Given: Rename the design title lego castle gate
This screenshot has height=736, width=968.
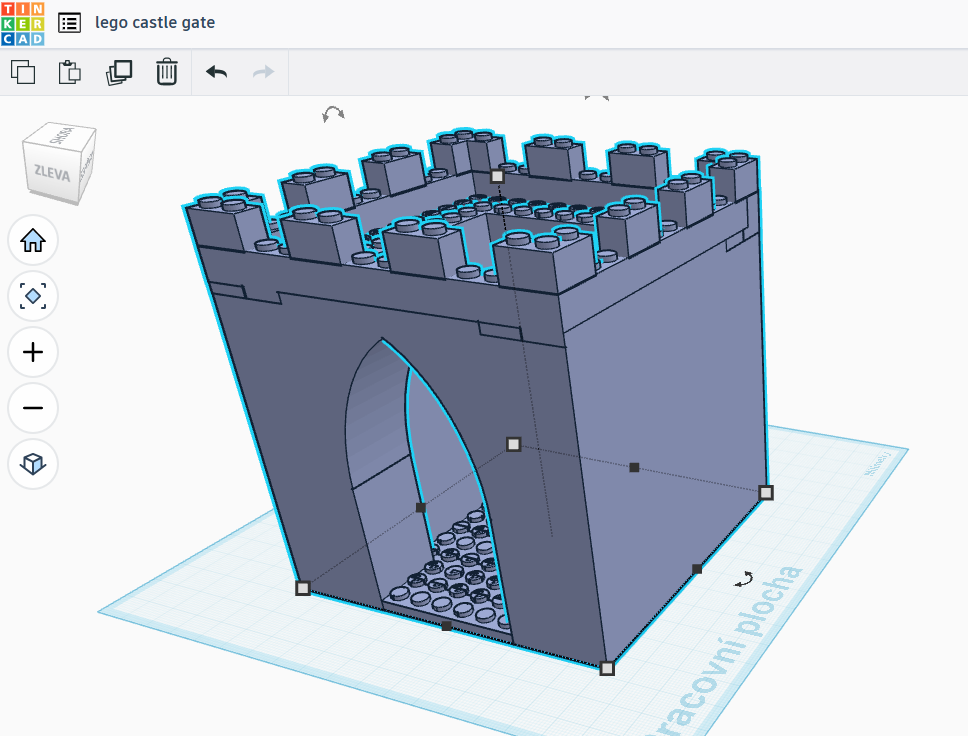Looking at the screenshot, I should 155,23.
